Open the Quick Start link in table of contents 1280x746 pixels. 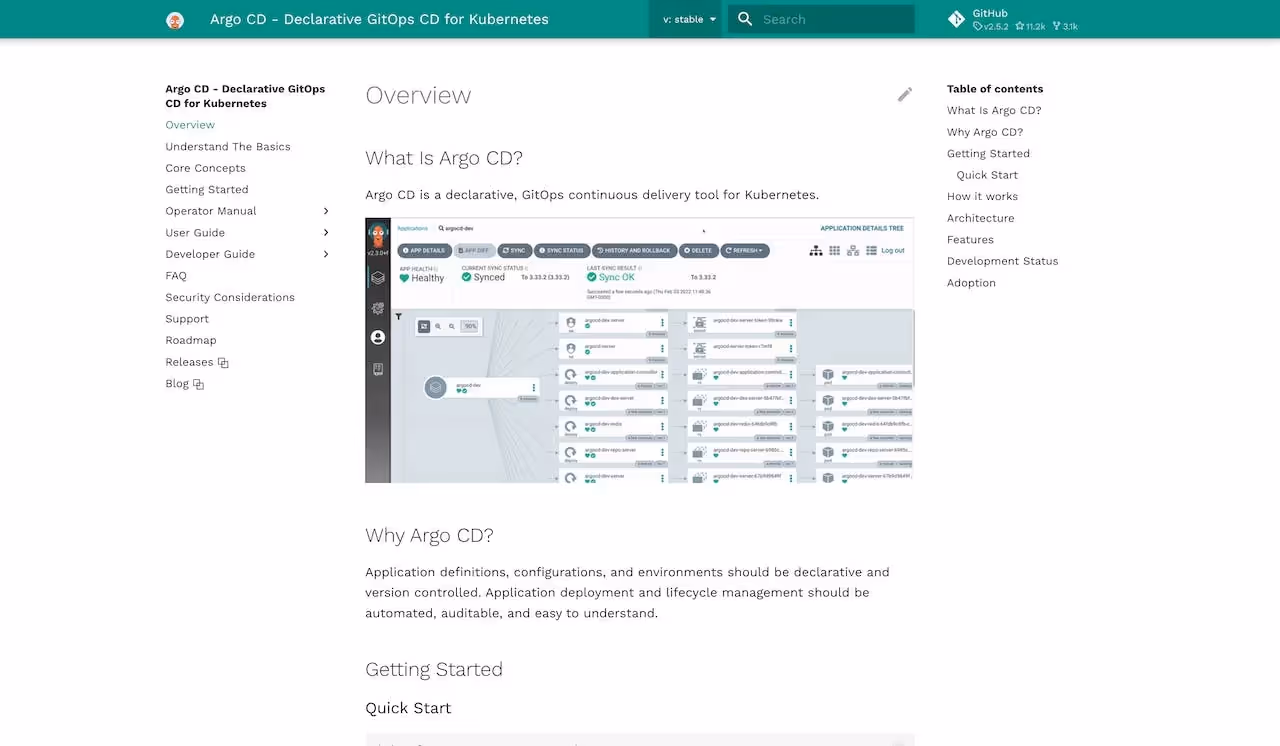[987, 174]
